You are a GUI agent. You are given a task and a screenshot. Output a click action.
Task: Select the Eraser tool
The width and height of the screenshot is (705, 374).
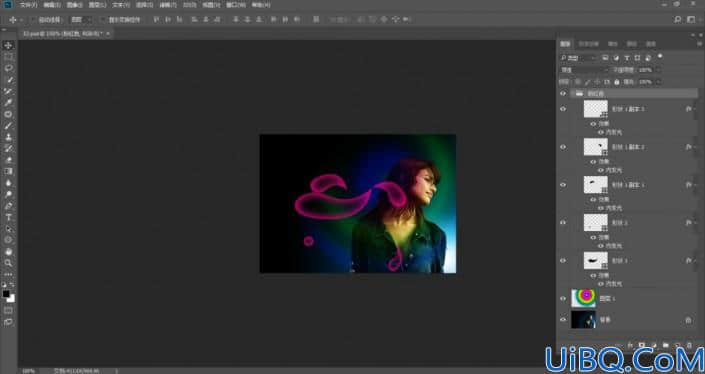[8, 160]
